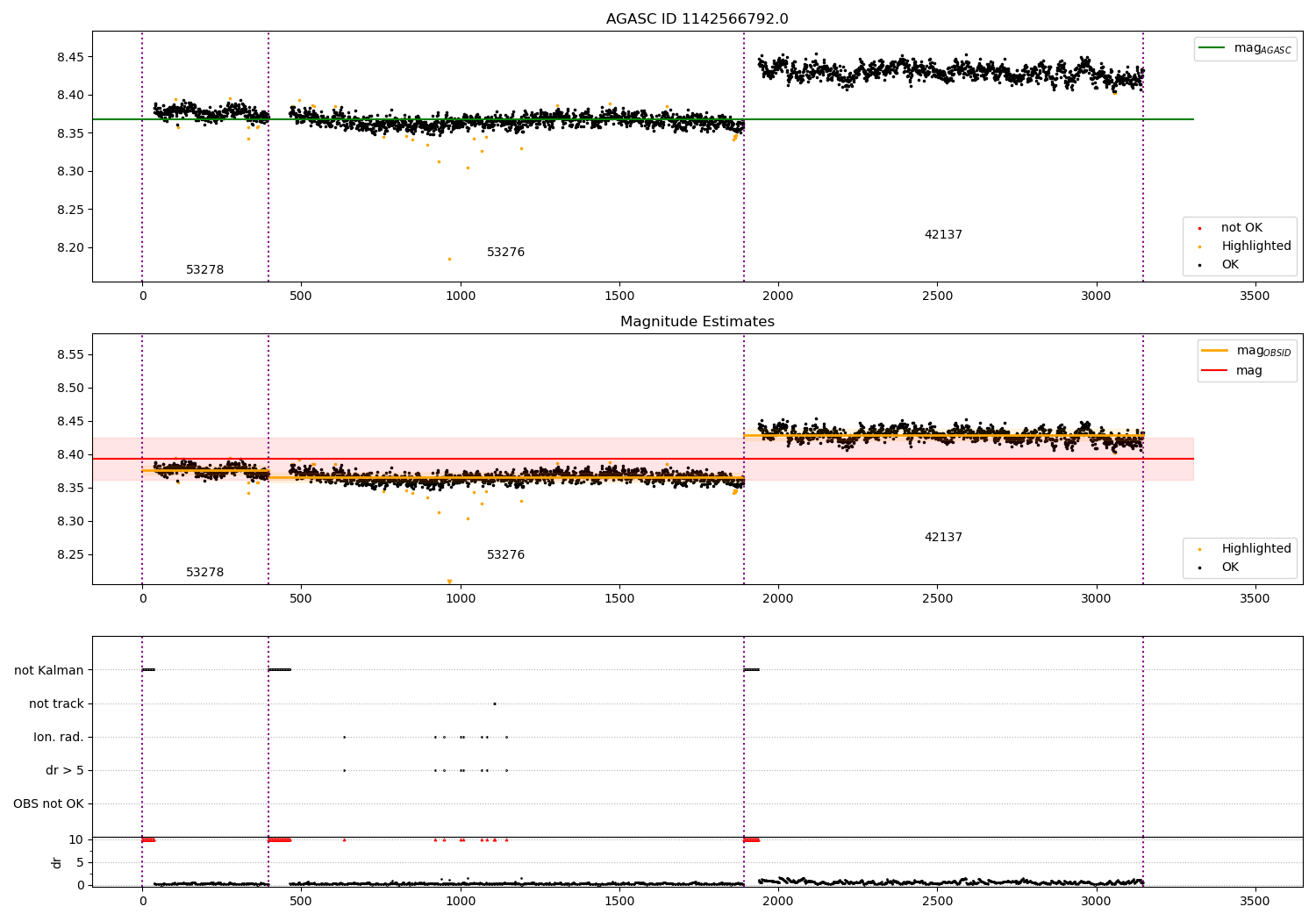Screen dimensions: 1316x921
Task: Select 'Highlighted' legend entry in middle plot
Action: point(1256,549)
